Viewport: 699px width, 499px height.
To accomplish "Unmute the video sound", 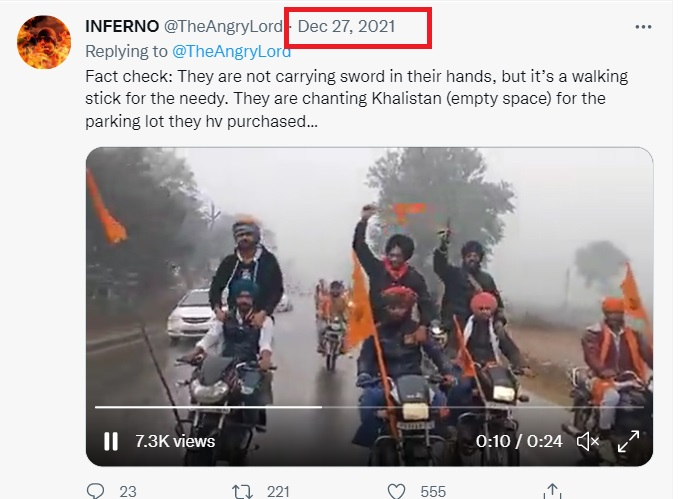I will (589, 441).
